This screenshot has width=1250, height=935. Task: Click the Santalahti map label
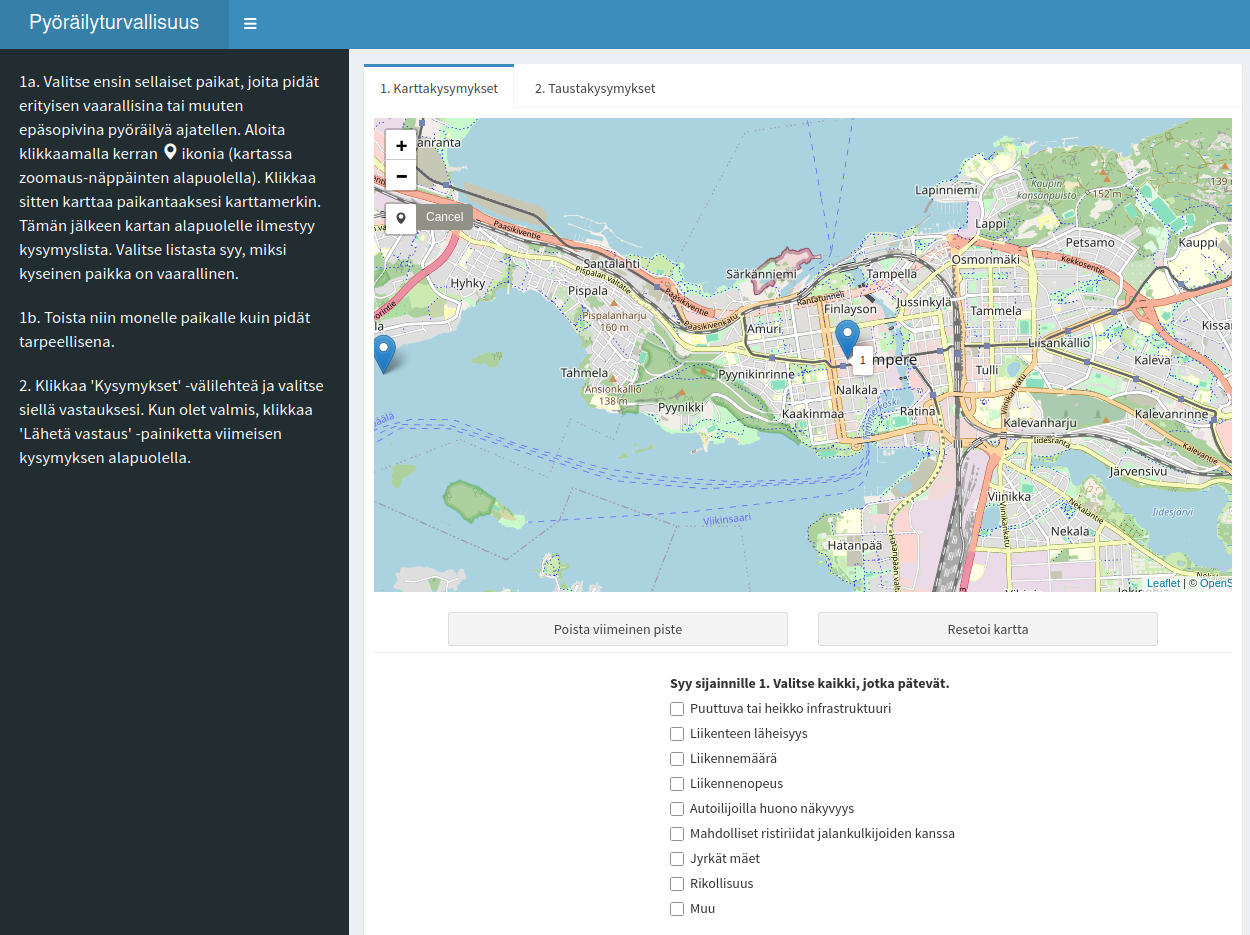pos(611,263)
